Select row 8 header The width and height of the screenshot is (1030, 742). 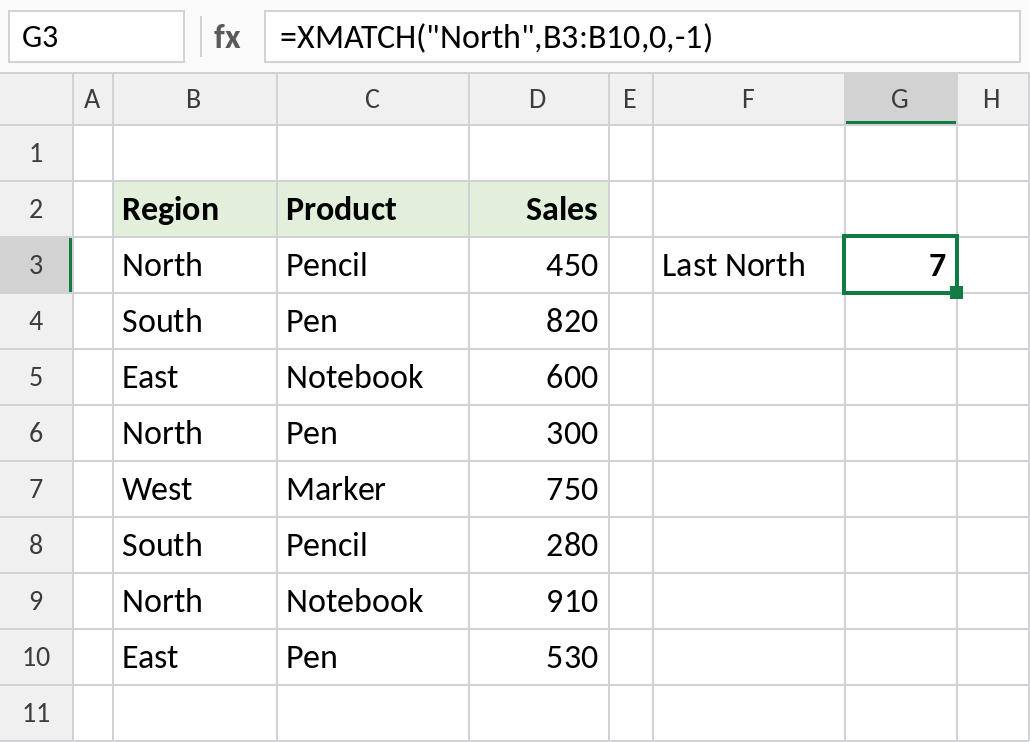(x=36, y=545)
